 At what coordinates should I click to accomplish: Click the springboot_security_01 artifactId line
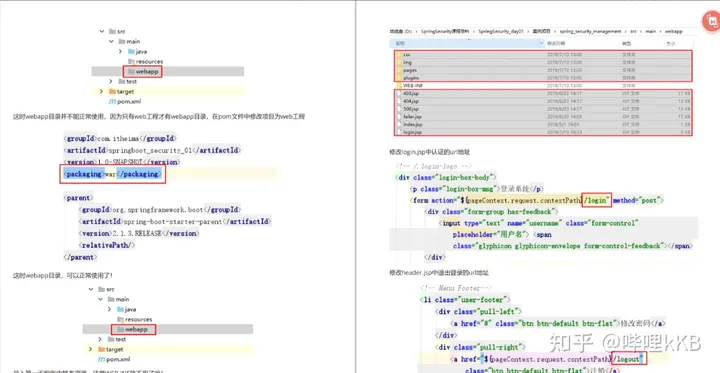(x=152, y=150)
